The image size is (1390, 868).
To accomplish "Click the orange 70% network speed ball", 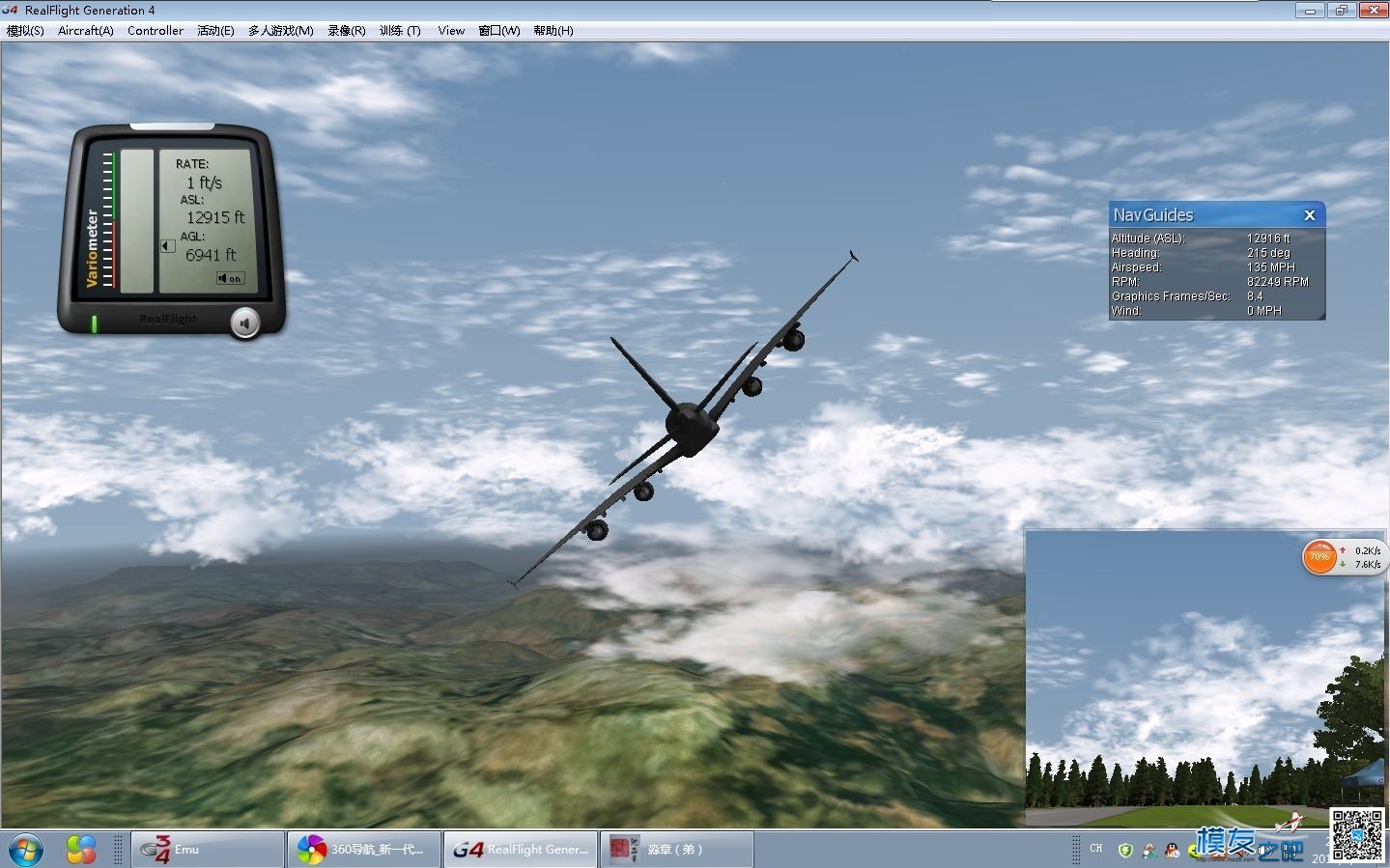I will [x=1319, y=557].
